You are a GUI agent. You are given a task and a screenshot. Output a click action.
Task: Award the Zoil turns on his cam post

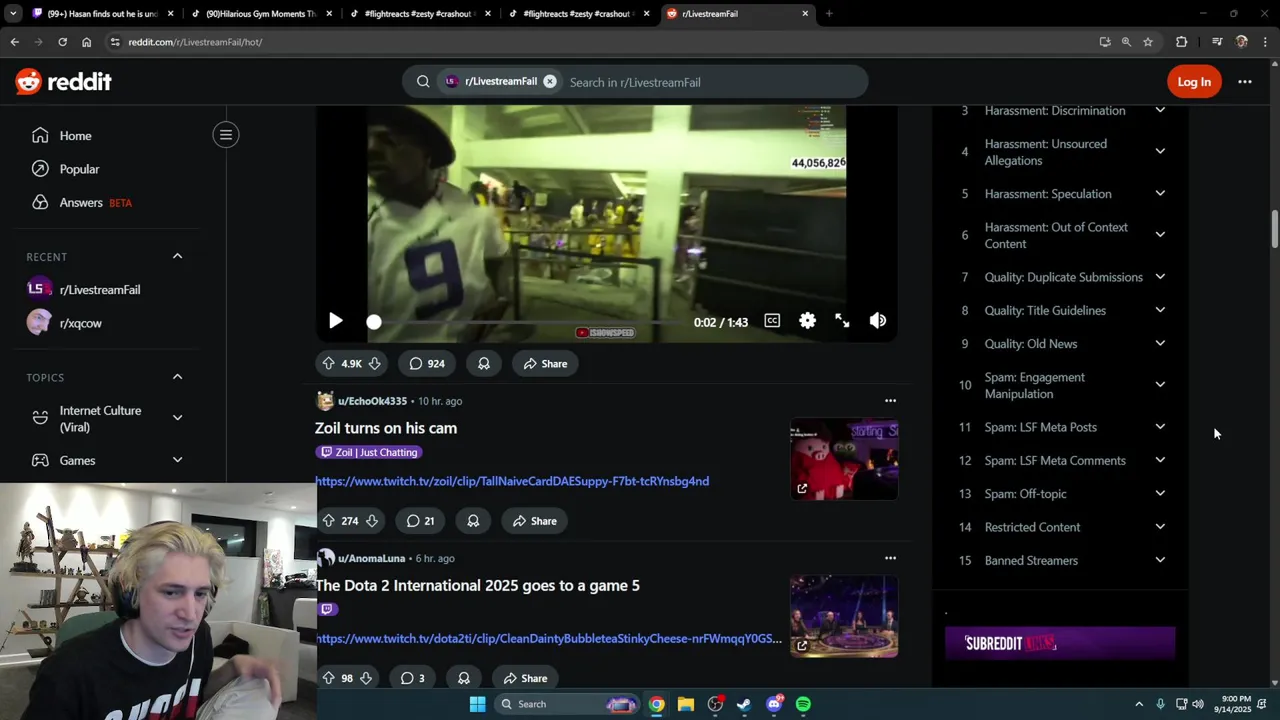point(473,521)
